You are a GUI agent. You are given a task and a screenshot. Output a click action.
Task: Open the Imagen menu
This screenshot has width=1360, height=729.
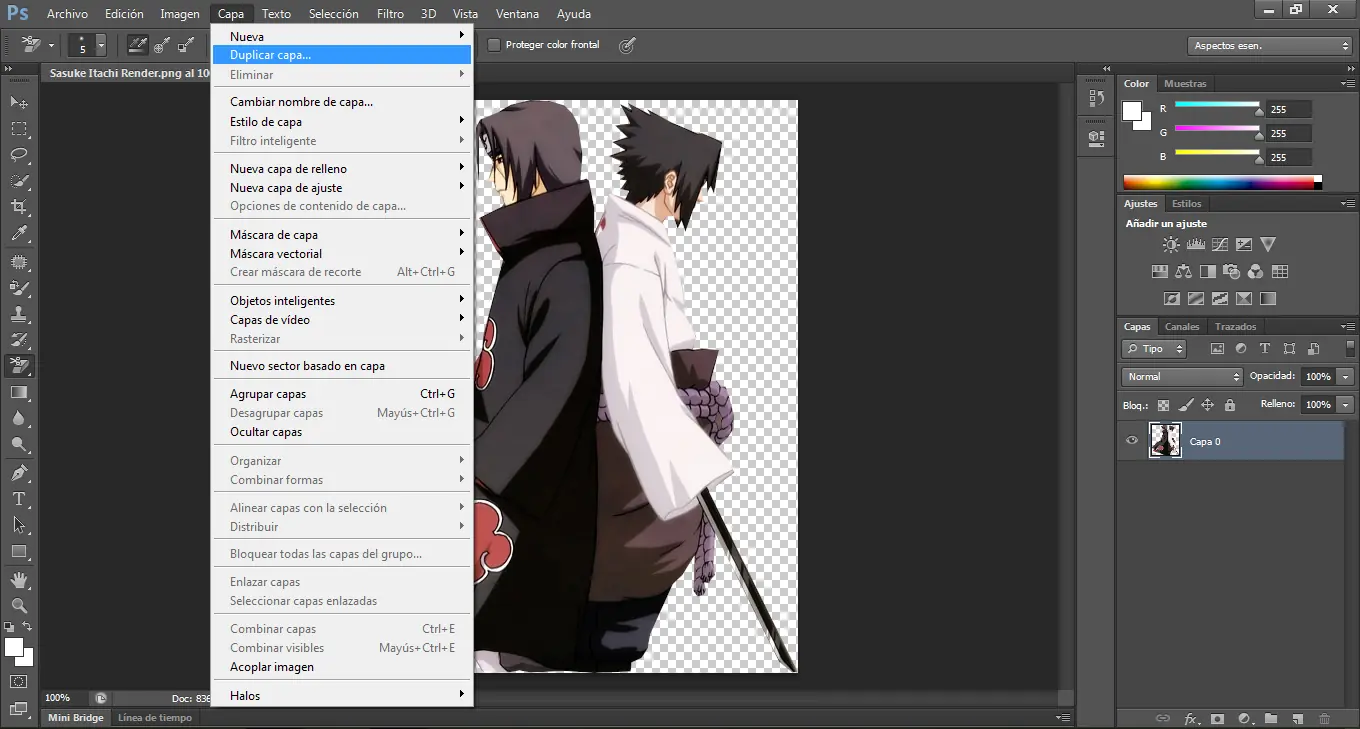click(180, 14)
